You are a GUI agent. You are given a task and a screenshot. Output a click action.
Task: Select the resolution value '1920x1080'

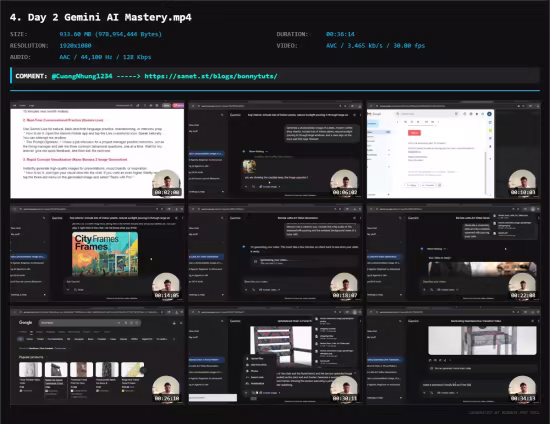point(75,46)
